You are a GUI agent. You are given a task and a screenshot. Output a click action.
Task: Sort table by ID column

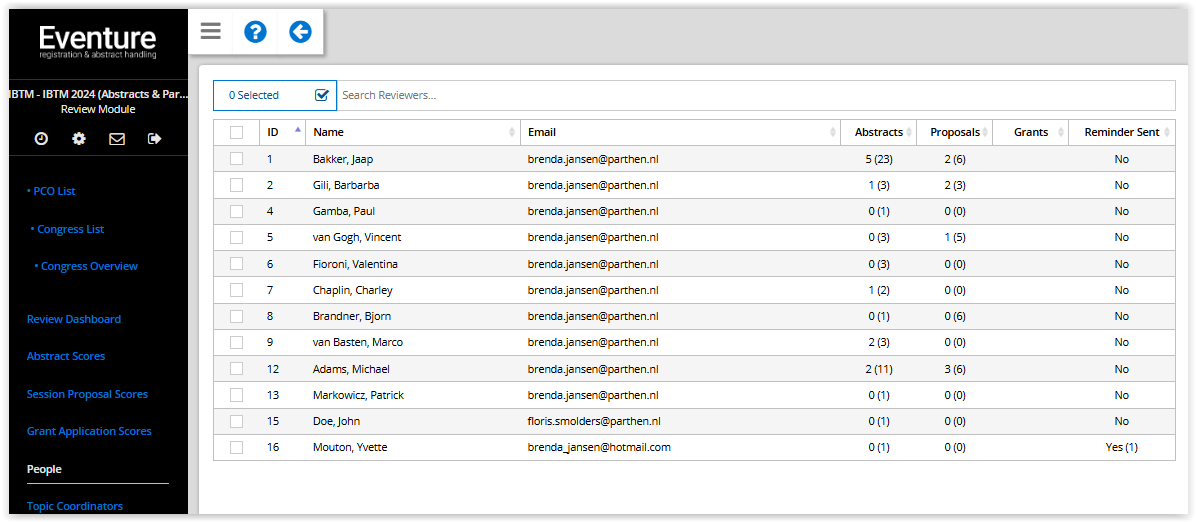click(x=282, y=132)
